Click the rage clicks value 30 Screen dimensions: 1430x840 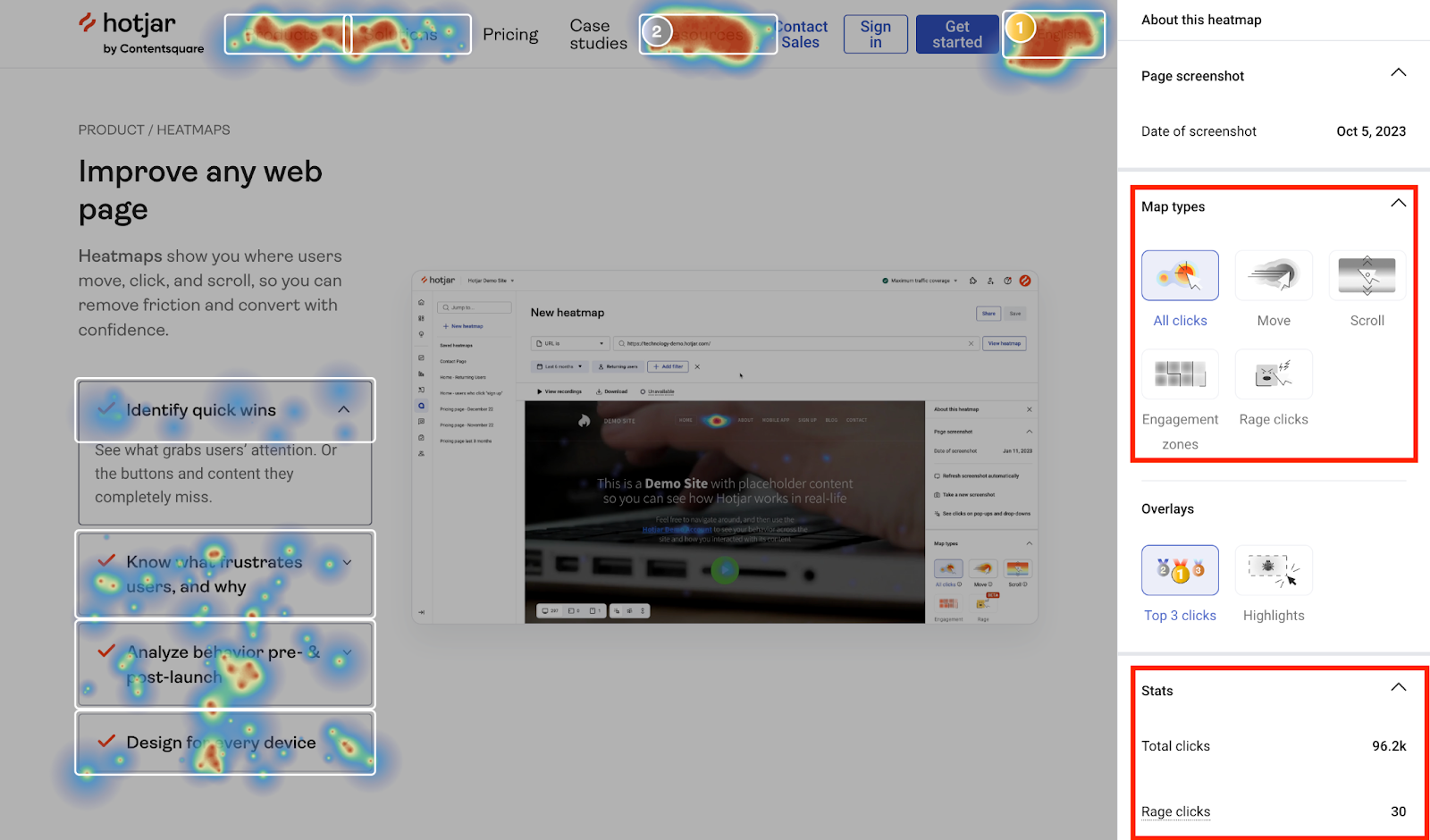coord(1398,811)
